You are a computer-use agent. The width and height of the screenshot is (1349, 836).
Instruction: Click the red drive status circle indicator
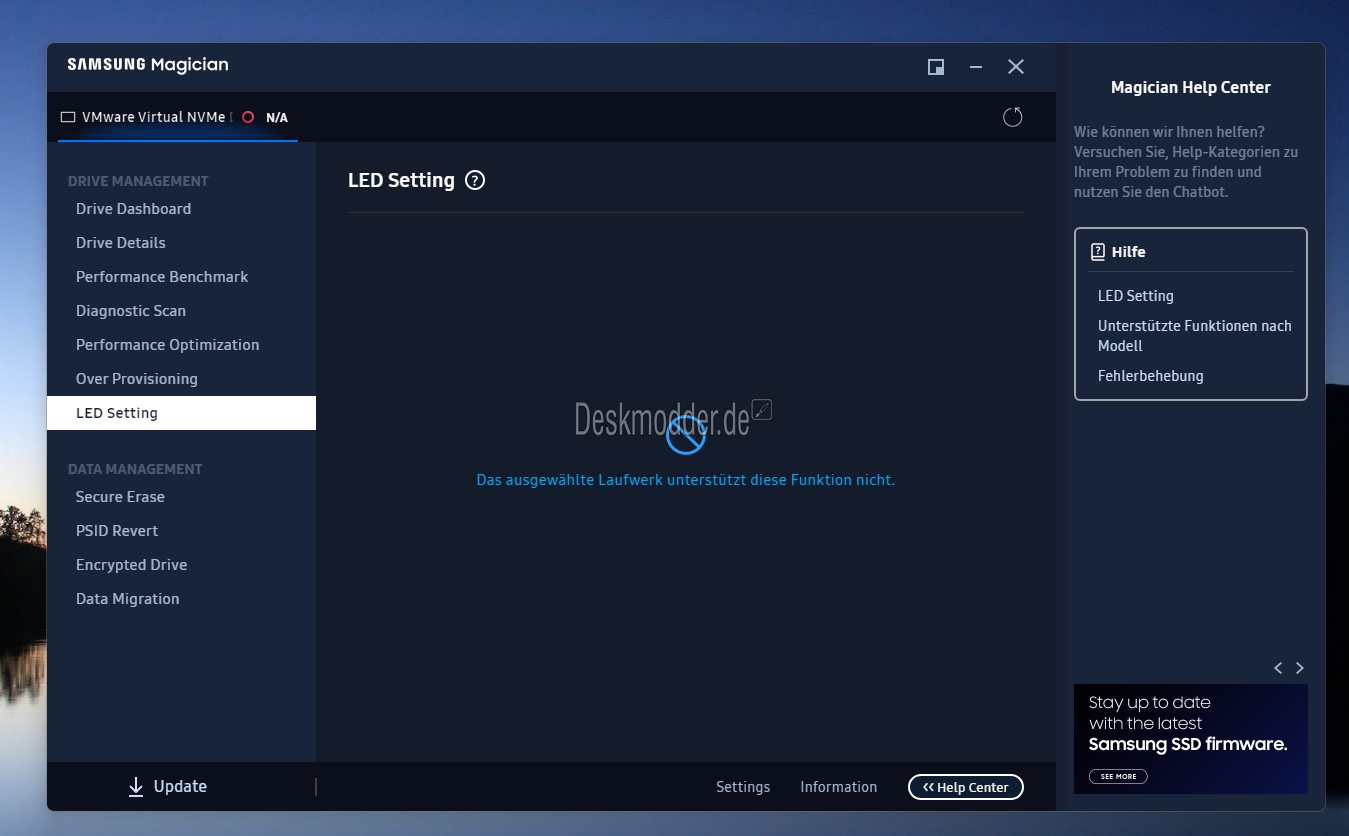tap(248, 117)
